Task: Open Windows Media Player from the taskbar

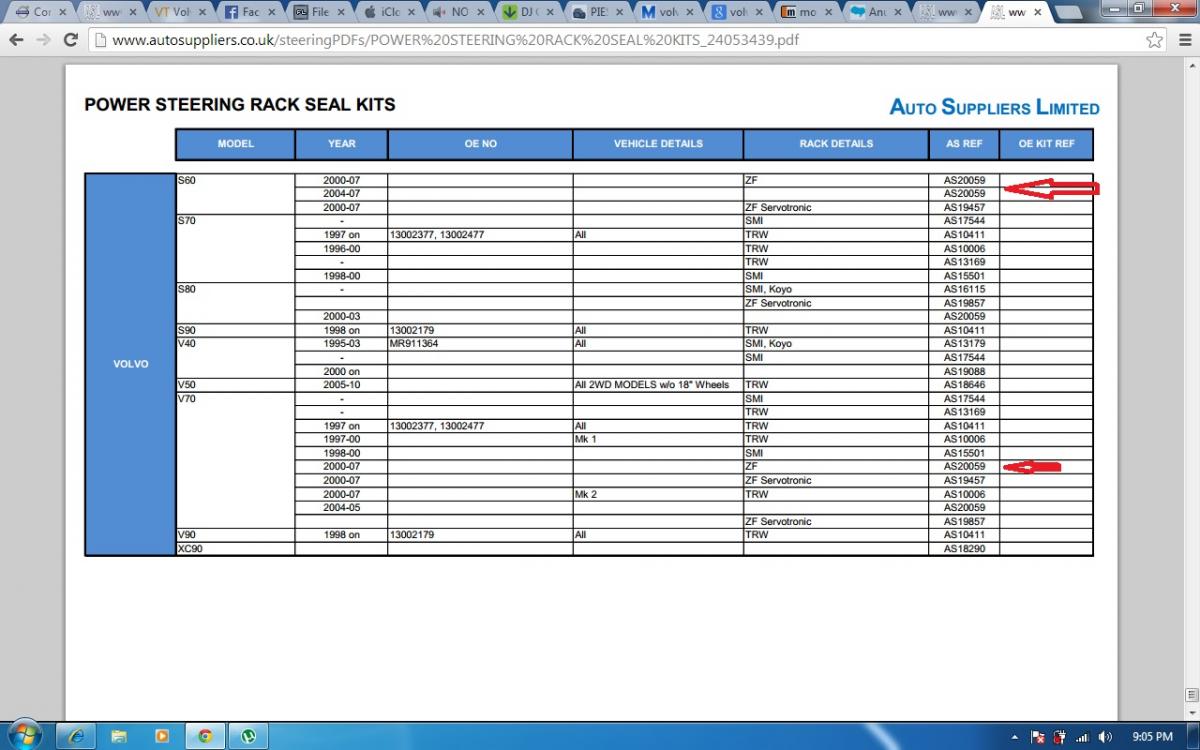Action: [162, 736]
